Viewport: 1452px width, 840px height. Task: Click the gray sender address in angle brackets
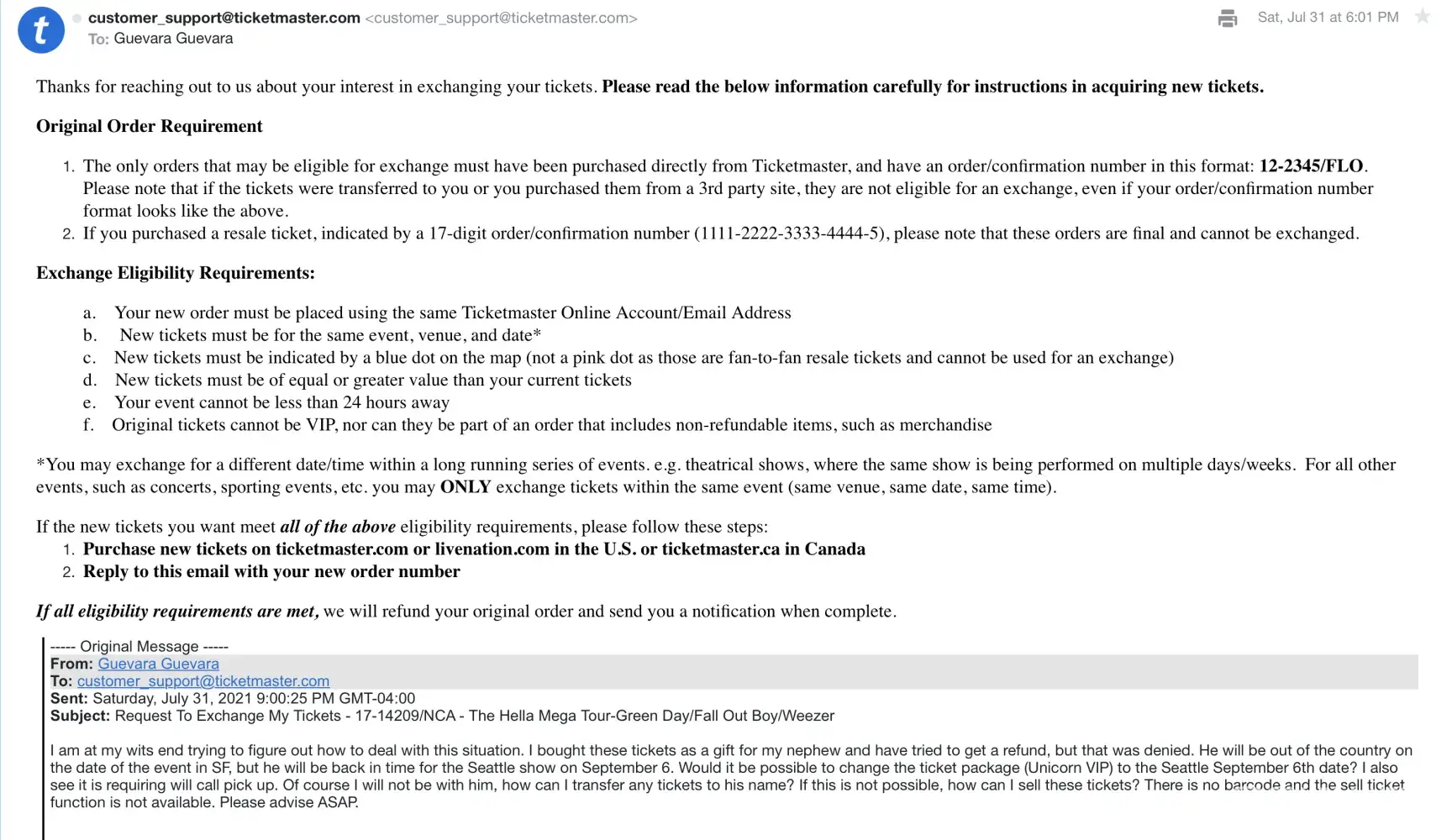click(501, 18)
